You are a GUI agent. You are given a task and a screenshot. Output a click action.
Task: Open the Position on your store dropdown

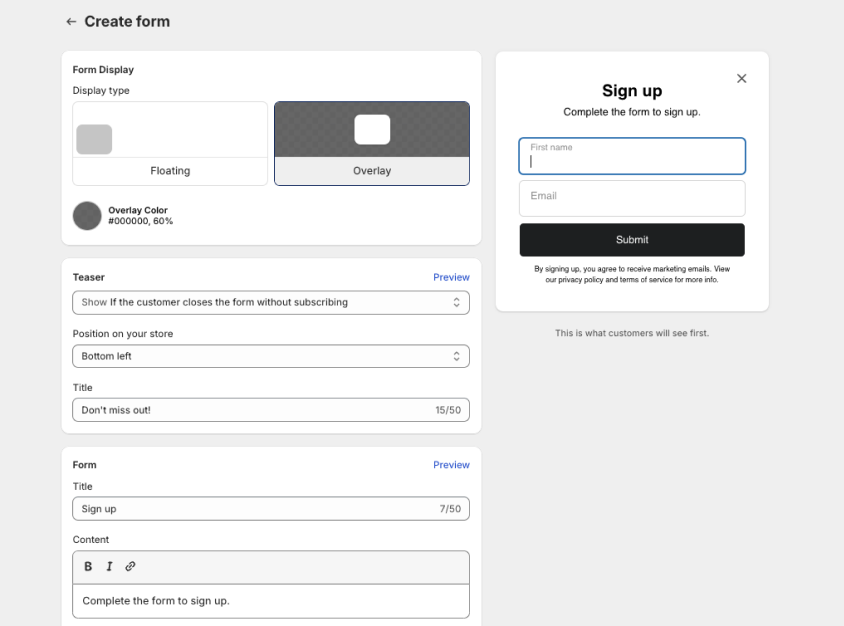click(x=271, y=356)
